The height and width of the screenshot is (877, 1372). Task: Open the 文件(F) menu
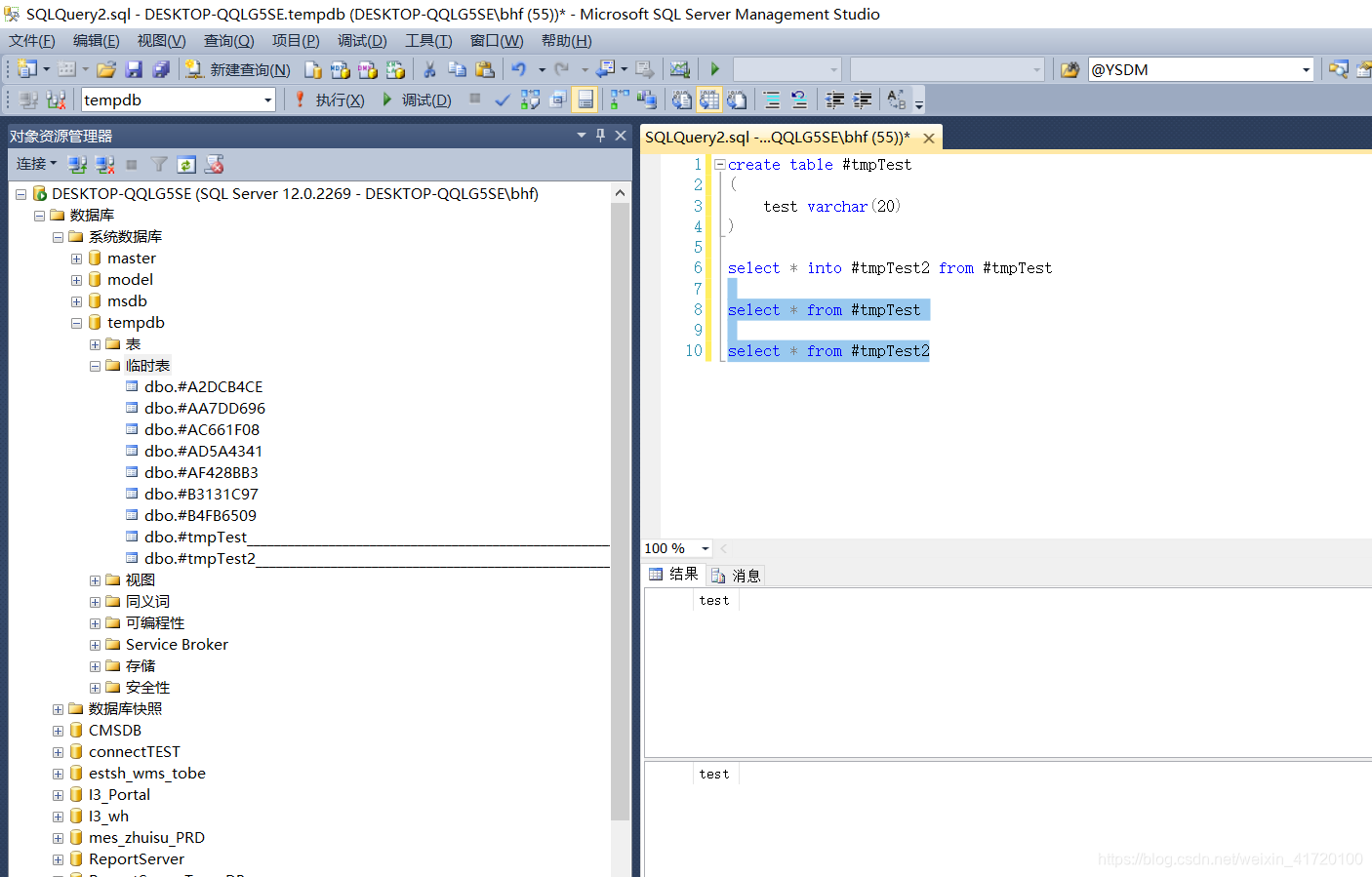click(x=32, y=41)
